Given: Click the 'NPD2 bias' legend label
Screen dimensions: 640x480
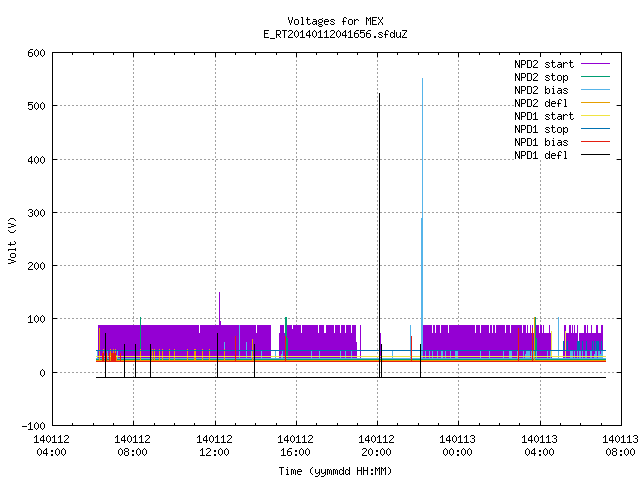Looking at the screenshot, I should (541, 90).
